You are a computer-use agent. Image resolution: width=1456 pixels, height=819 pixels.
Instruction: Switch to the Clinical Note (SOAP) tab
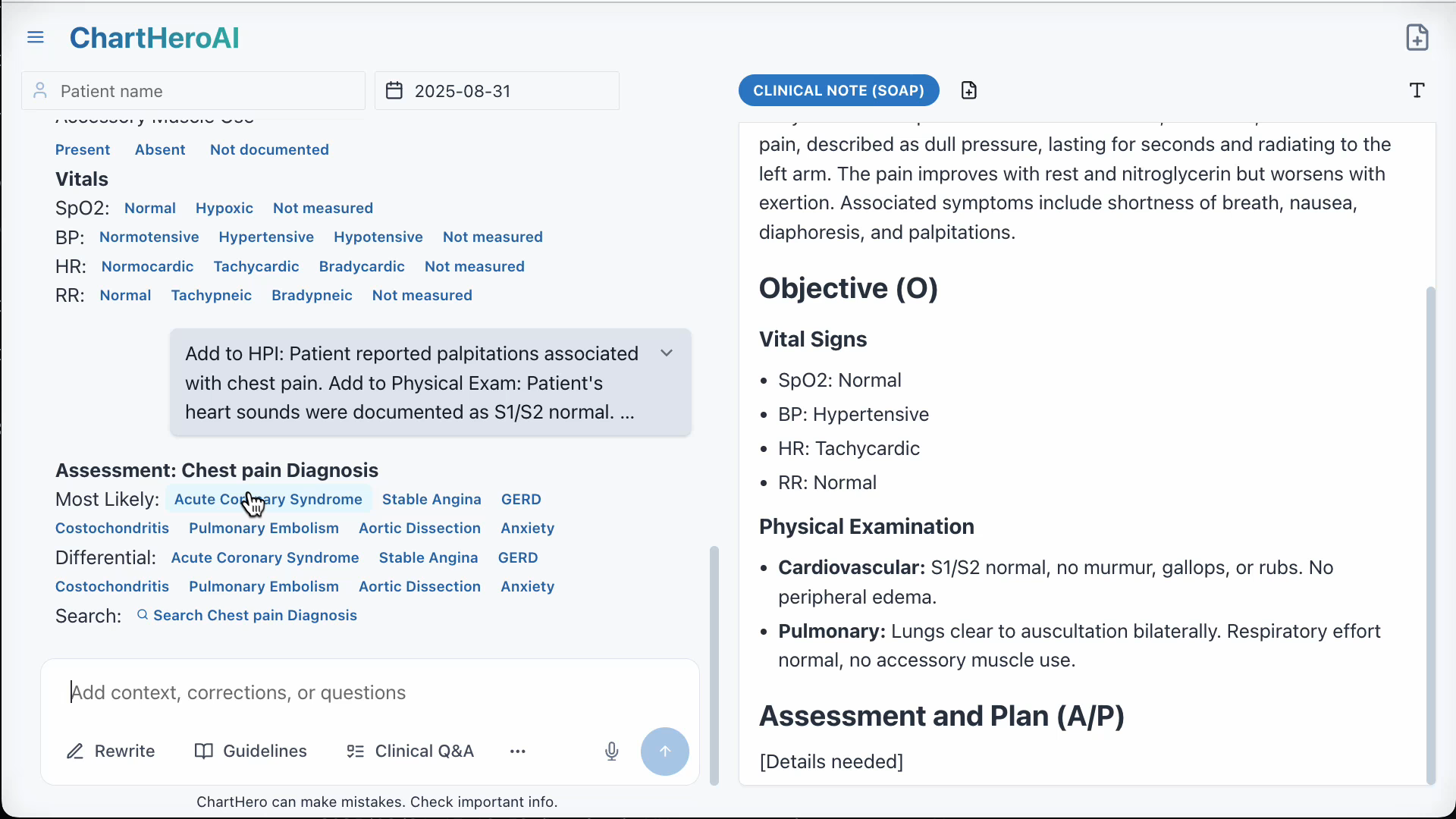click(838, 90)
